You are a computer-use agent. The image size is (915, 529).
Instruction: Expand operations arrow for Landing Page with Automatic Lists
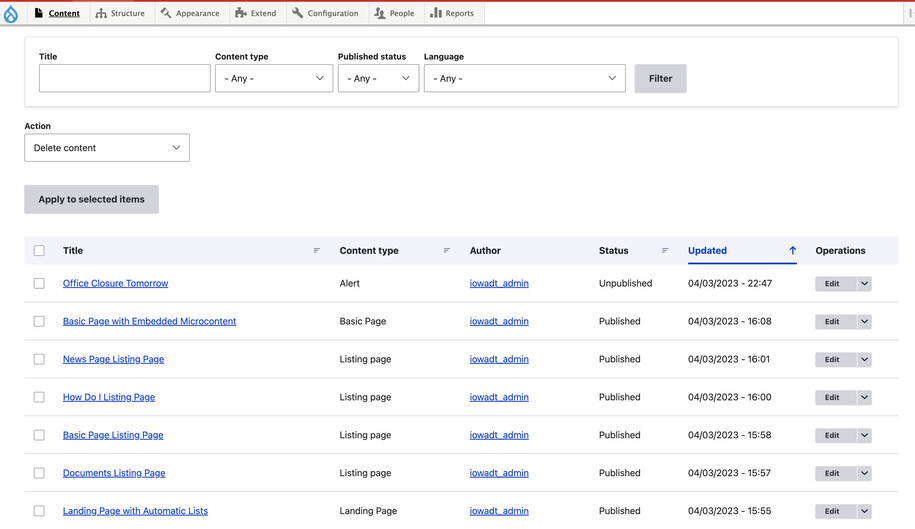(x=864, y=511)
